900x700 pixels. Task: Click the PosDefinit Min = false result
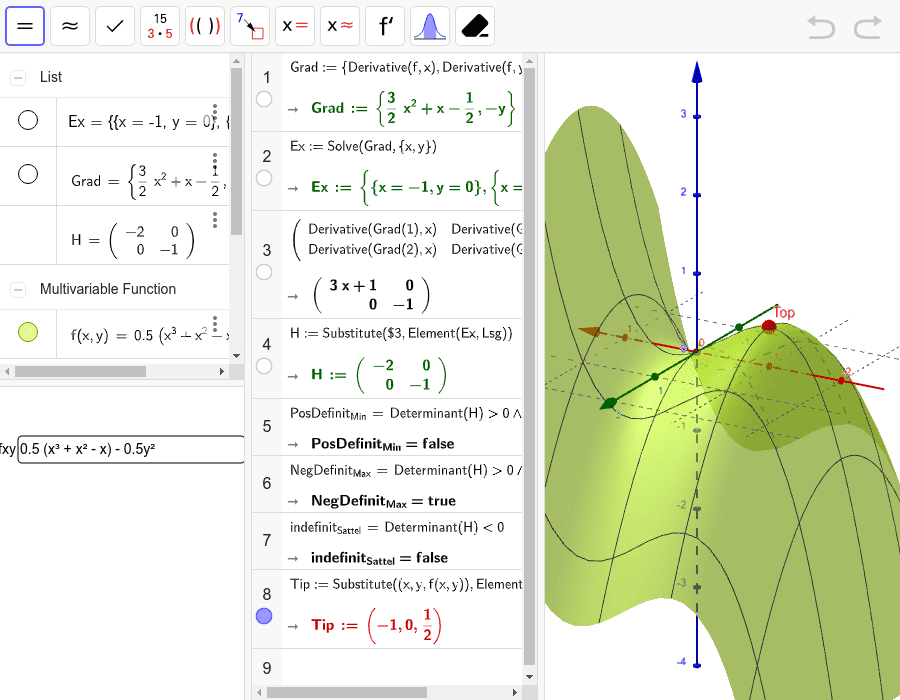coord(382,444)
